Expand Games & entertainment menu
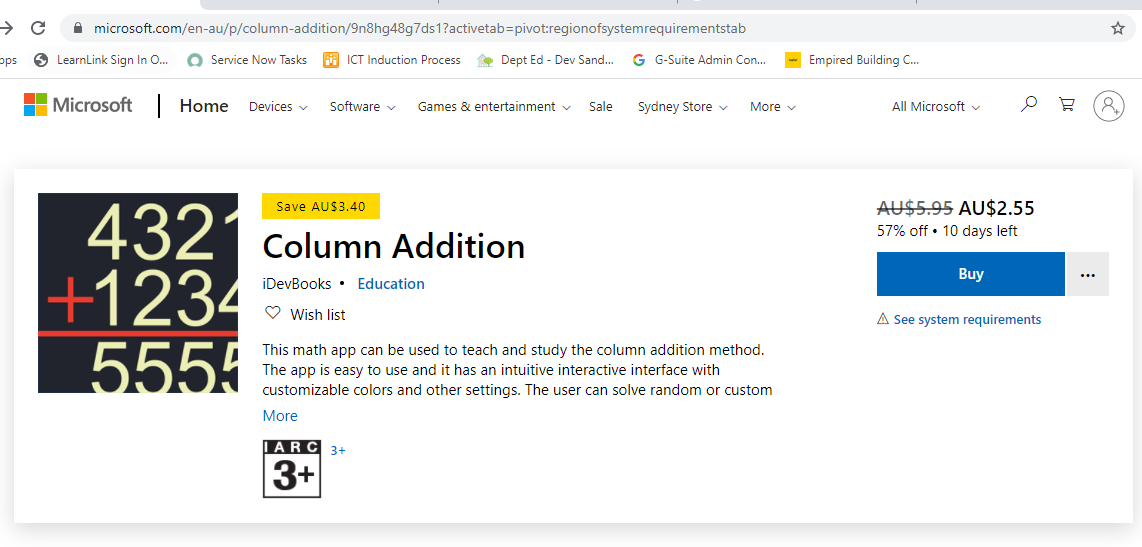 (x=493, y=106)
